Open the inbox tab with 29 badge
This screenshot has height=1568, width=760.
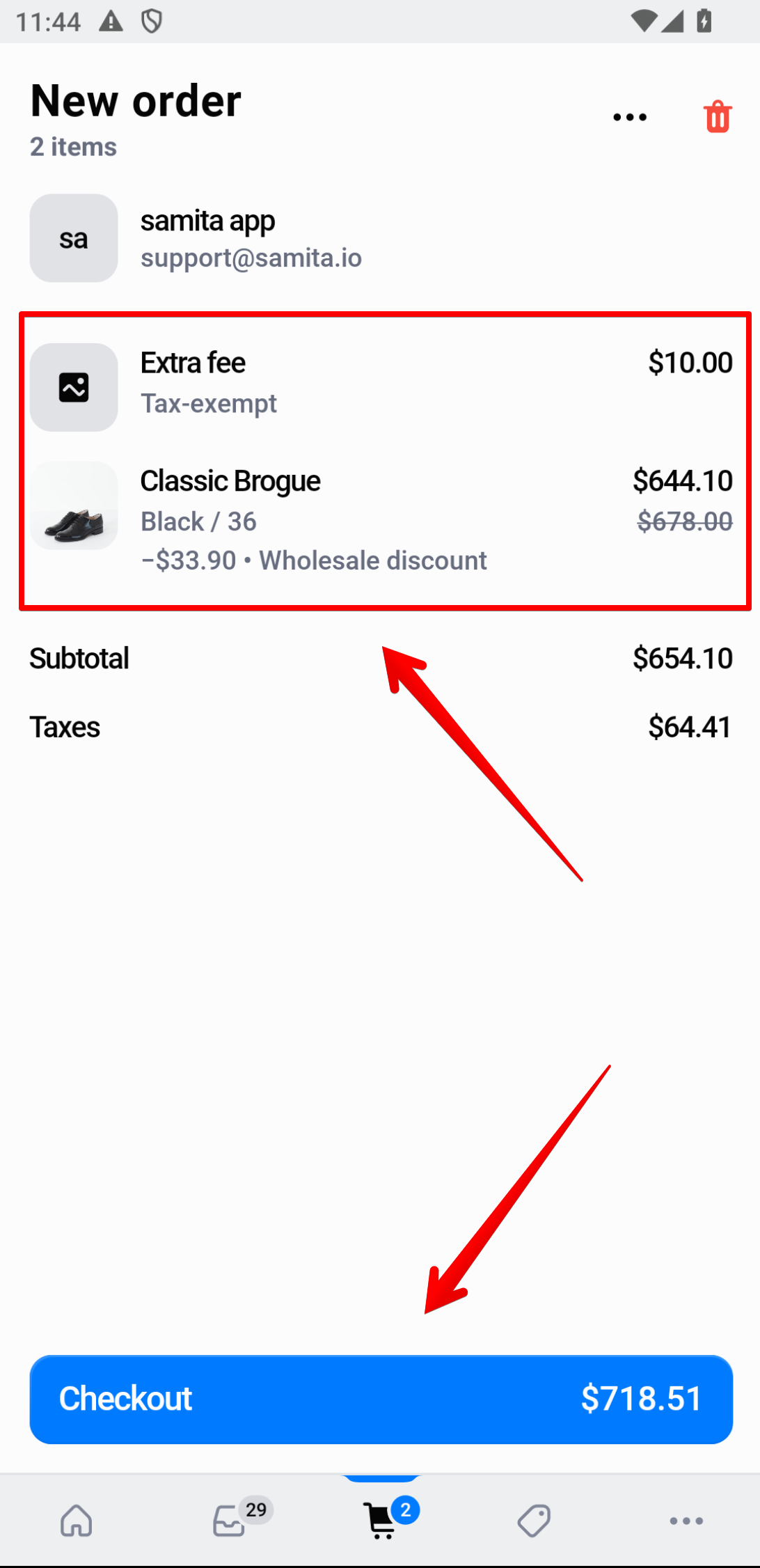point(230,1520)
